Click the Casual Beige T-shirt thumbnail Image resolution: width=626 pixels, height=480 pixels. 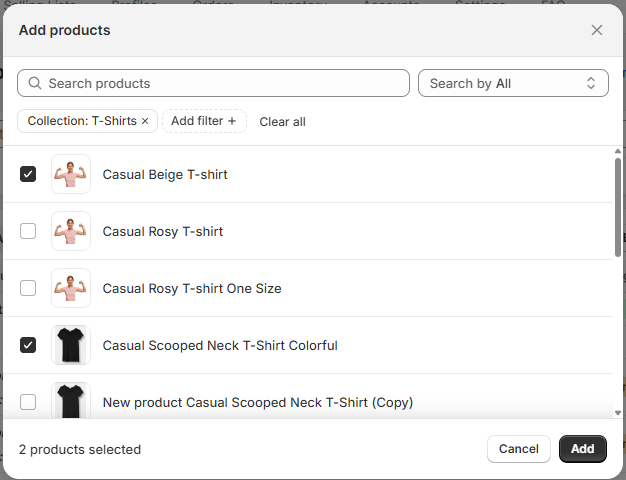[x=71, y=174]
